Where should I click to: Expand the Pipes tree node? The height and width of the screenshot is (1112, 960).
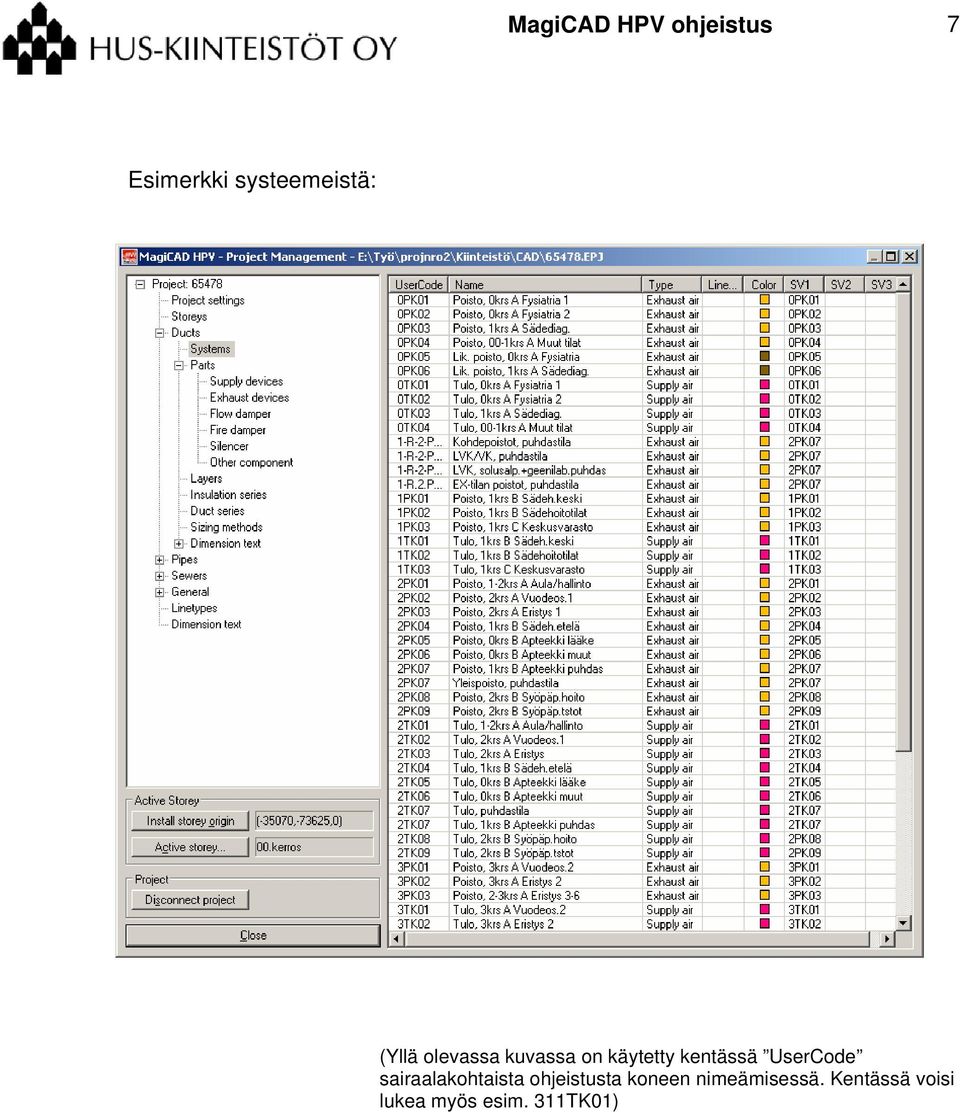pos(160,560)
